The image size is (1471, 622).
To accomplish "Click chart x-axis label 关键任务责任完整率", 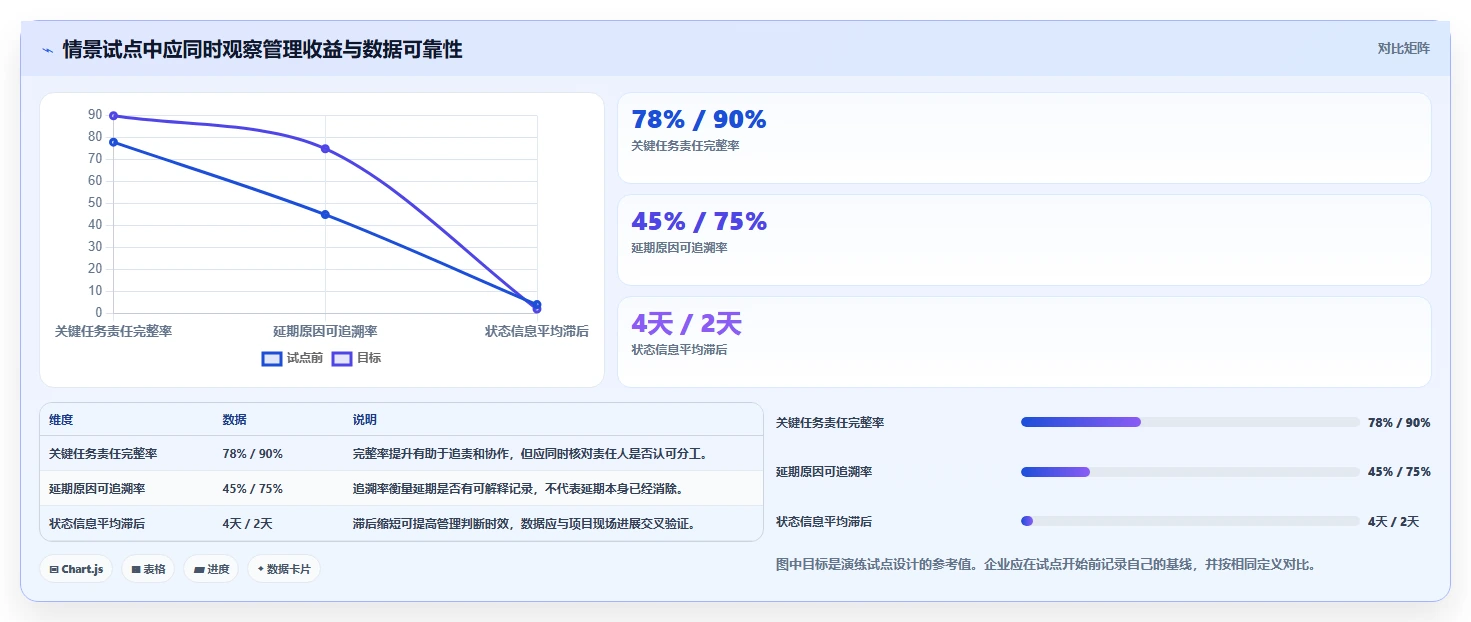I will coord(113,331).
